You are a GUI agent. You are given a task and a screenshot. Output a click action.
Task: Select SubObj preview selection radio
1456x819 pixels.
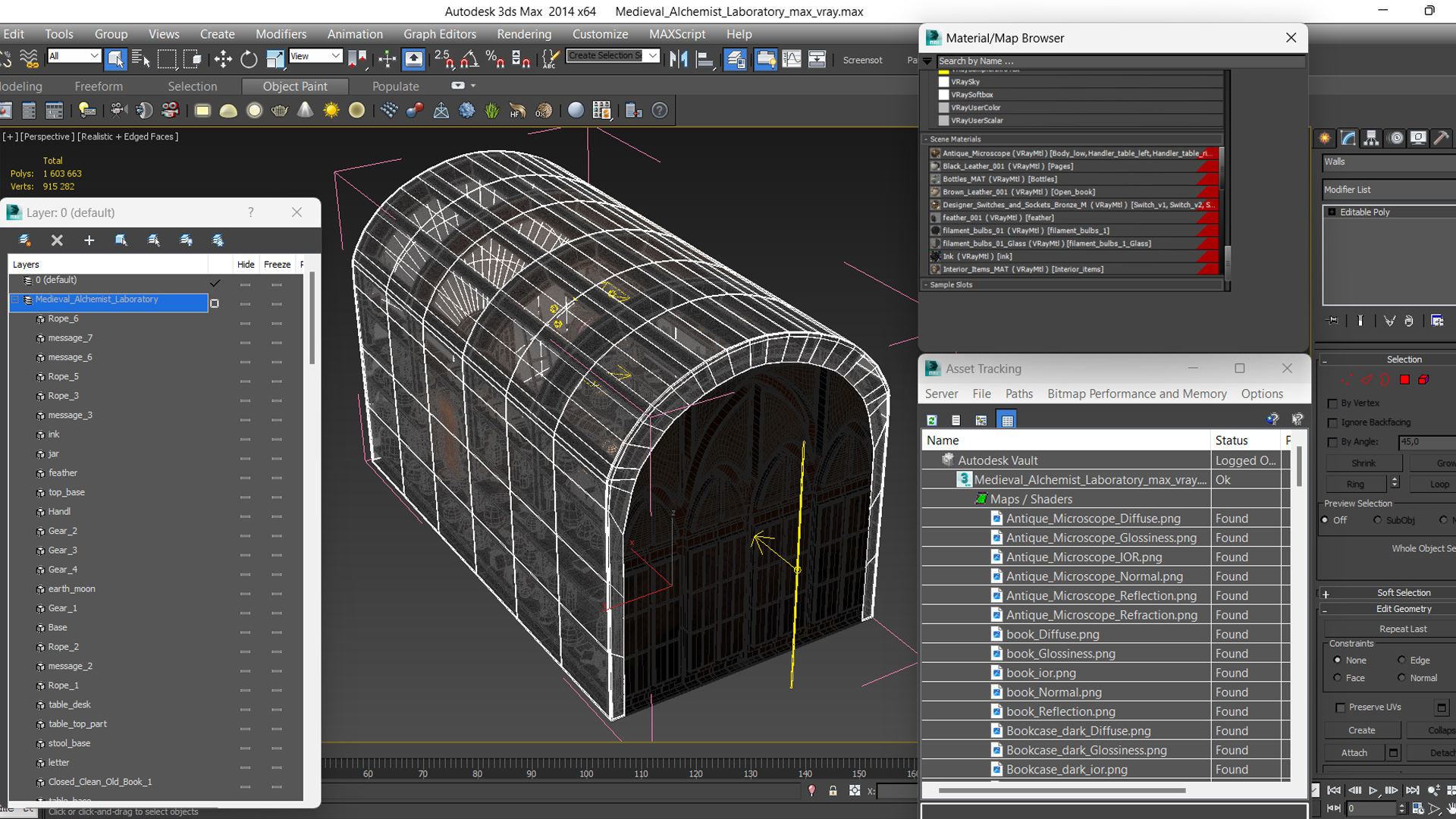1378,520
